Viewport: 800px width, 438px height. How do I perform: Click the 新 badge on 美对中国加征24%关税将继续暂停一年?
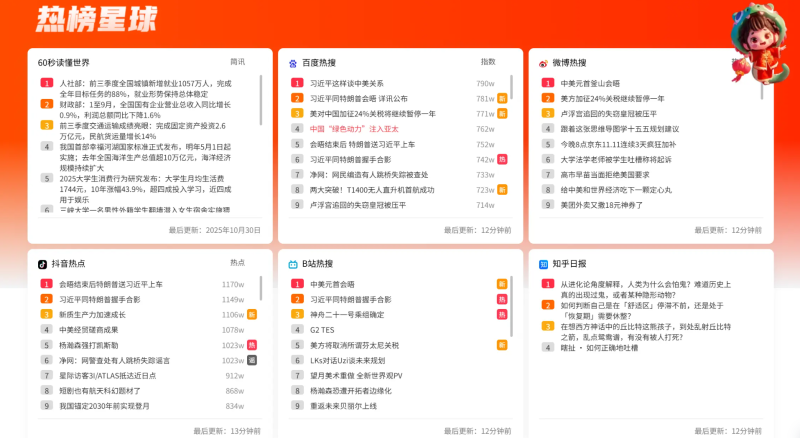(502, 114)
